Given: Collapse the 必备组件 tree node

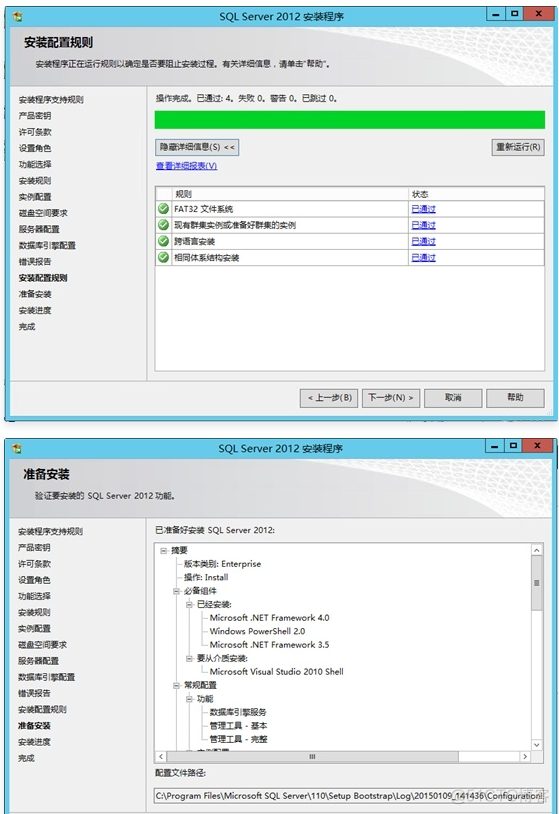Looking at the screenshot, I should [176, 591].
